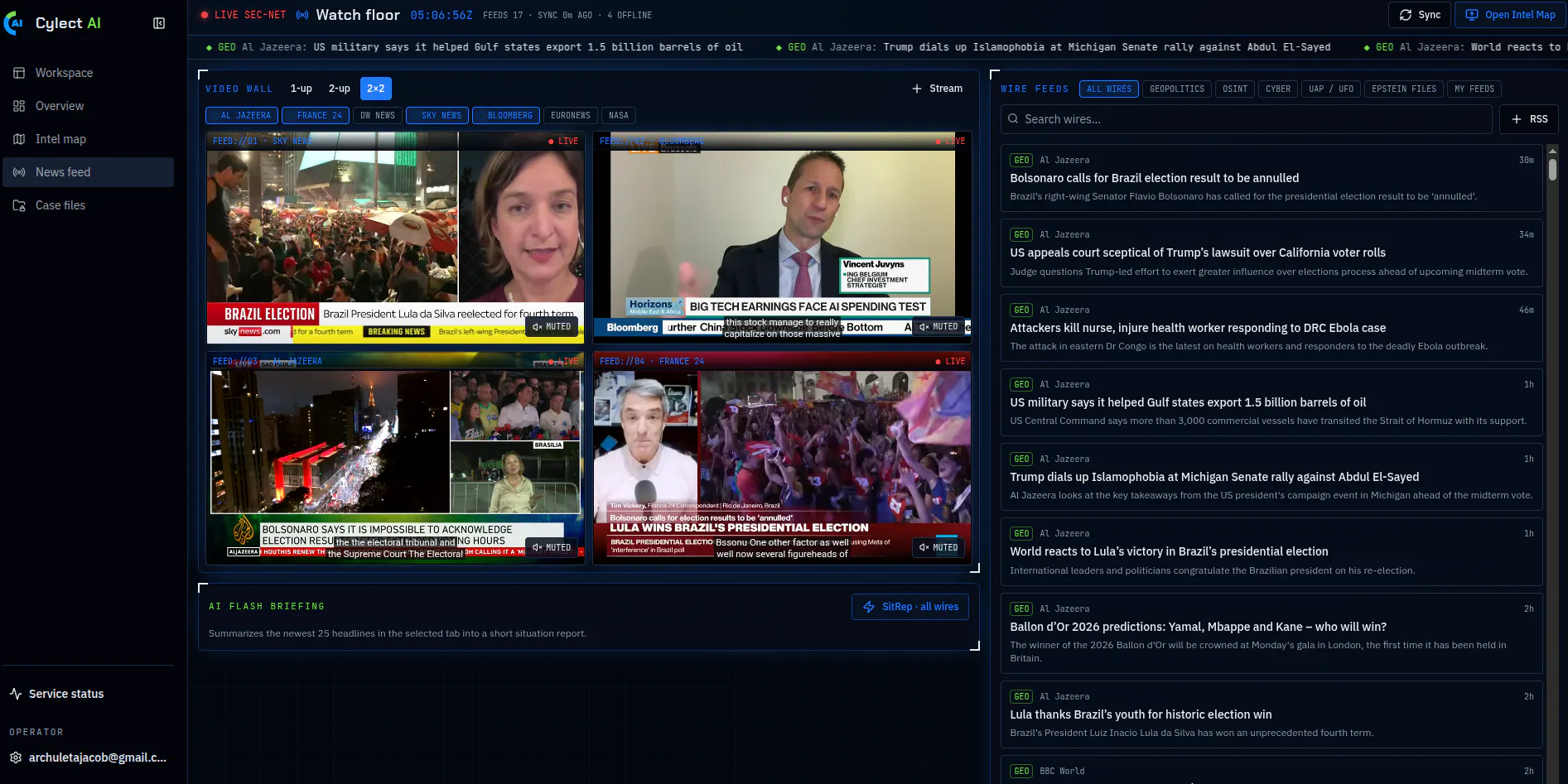Unmute the Al Jazeera video feed
Screen dimensions: 1568x784
point(552,547)
